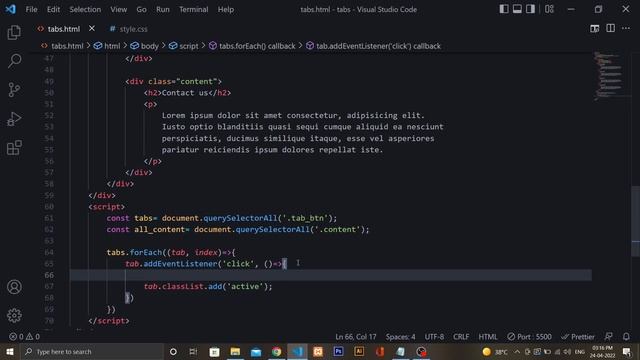This screenshot has height=360, width=640.
Task: Open the Explorer view in activity bar
Action: coord(14,32)
